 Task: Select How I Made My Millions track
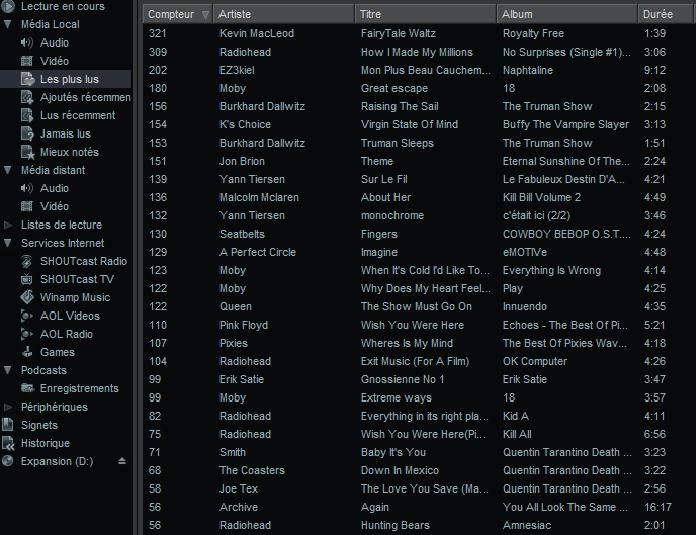point(417,52)
